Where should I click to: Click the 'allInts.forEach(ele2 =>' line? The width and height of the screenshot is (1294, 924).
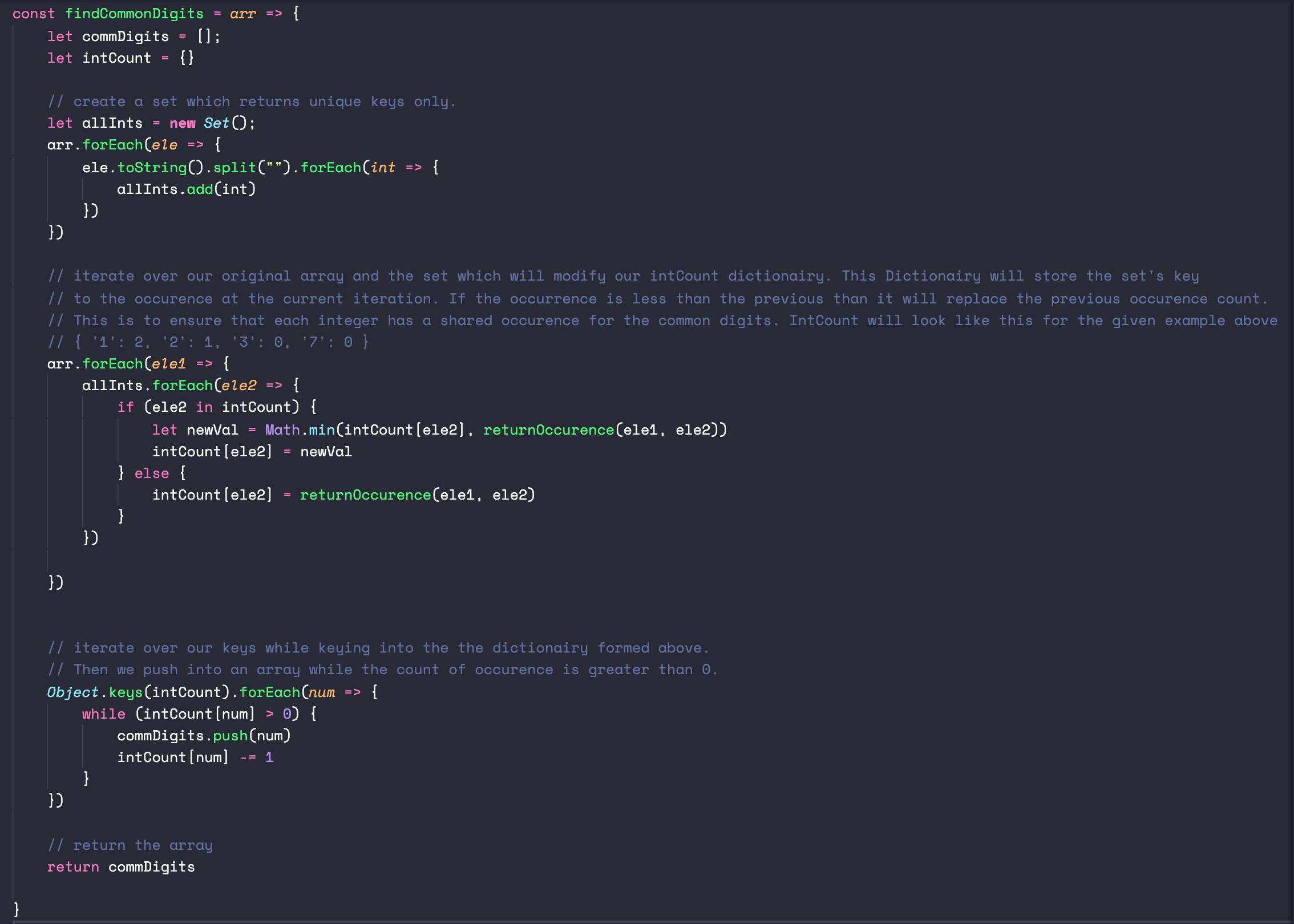[191, 386]
